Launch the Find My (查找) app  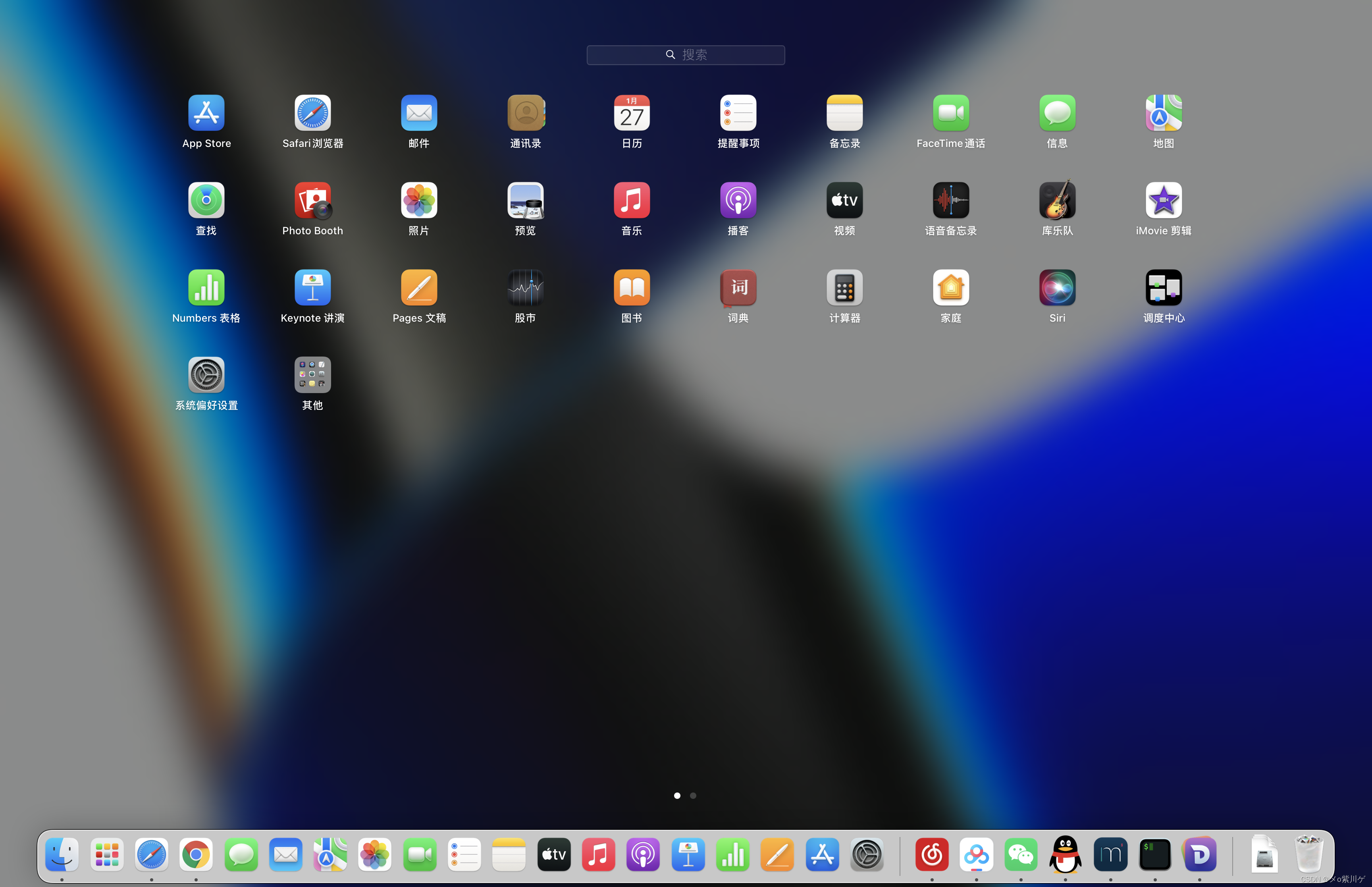tap(206, 201)
